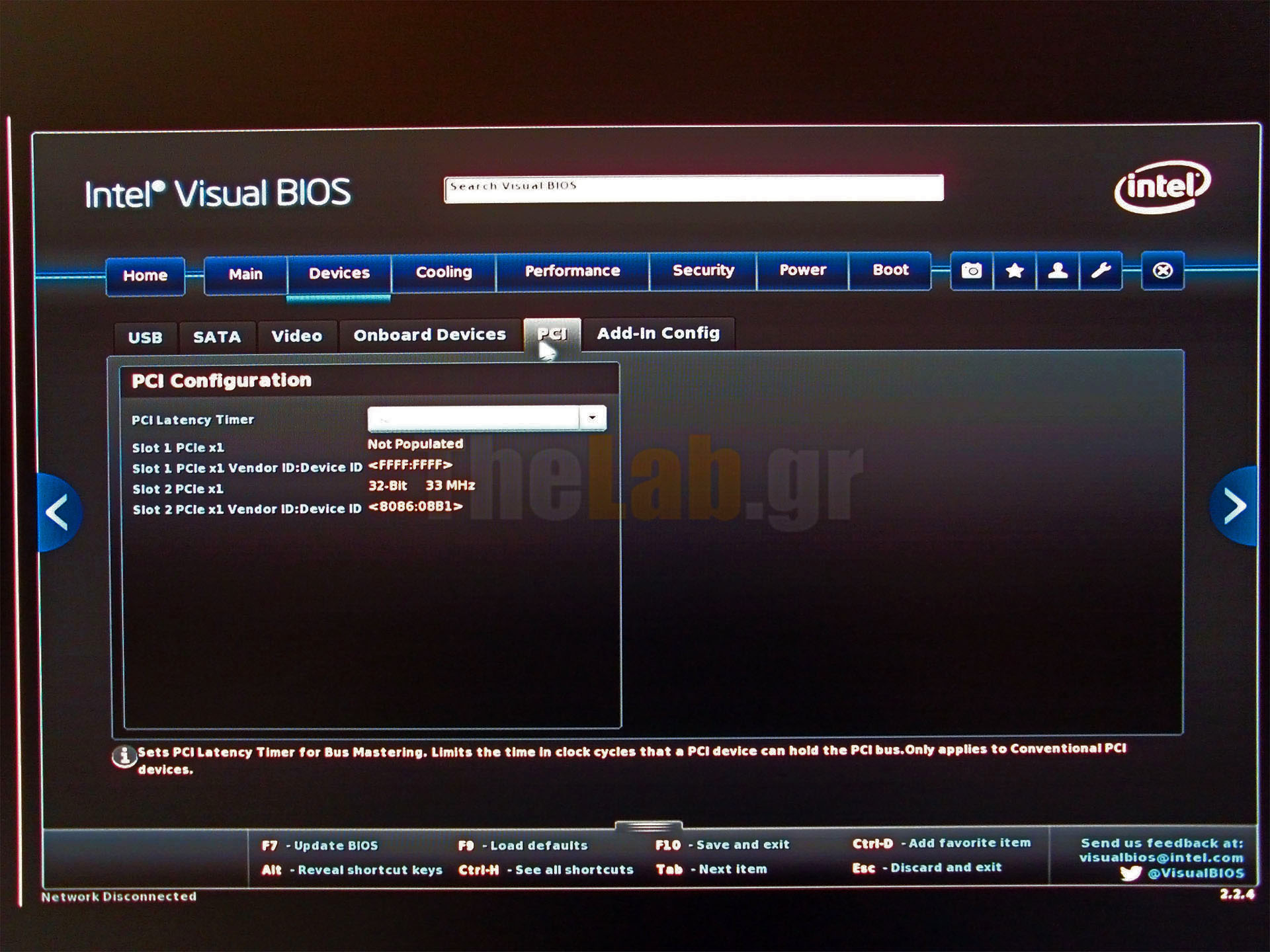1270x952 pixels.
Task: Click the camera screenshot icon
Action: 971,270
